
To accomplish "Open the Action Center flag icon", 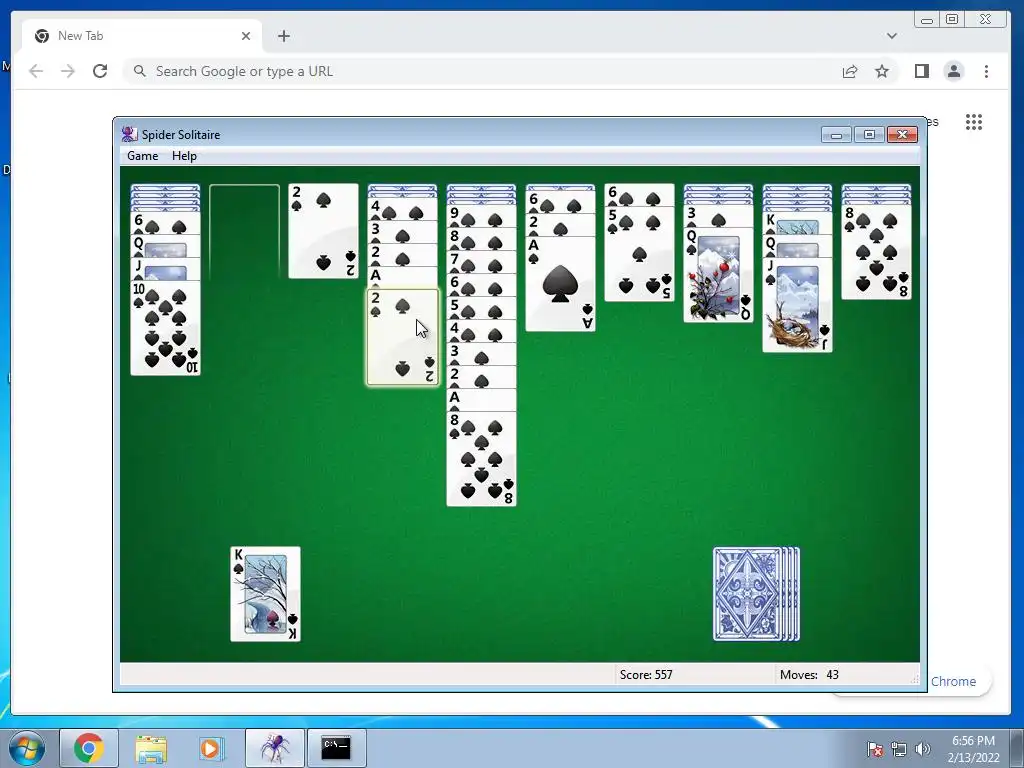I will pos(875,749).
